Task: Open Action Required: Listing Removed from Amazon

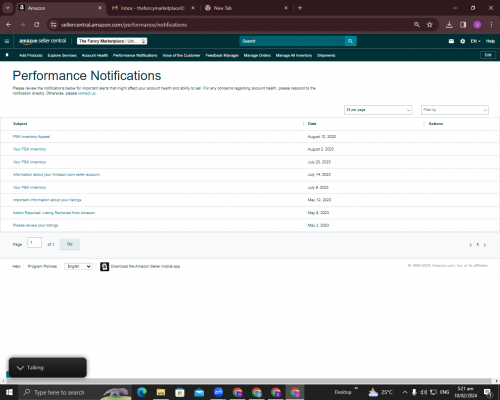Action: 54,213
